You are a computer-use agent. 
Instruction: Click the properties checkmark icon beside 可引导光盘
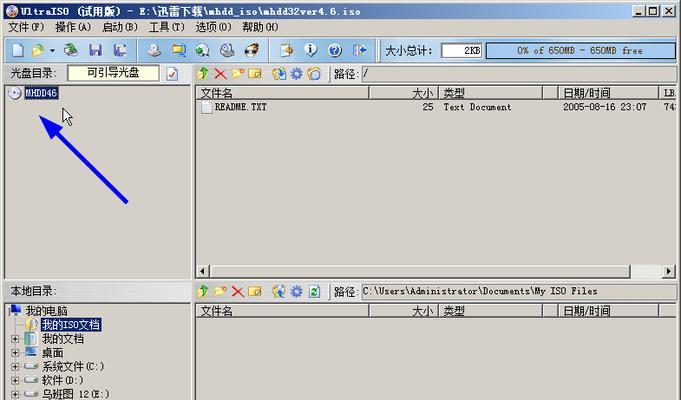tap(172, 73)
